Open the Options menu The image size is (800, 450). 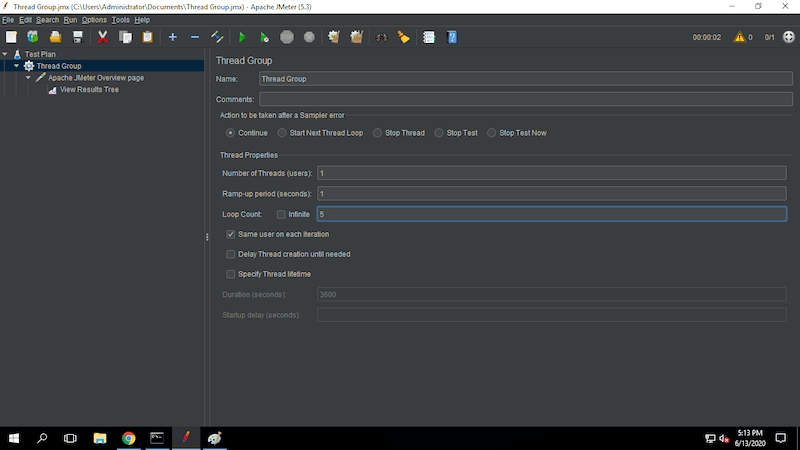click(x=94, y=20)
